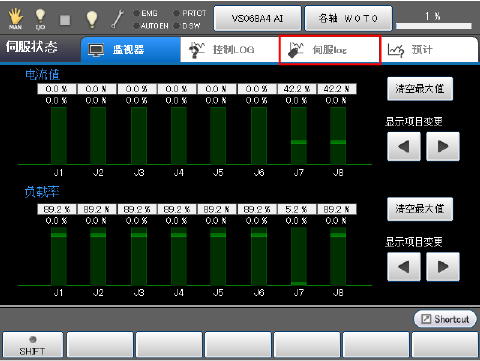Select J1 load rate max value 89.2 %
480x361 pixels.
57,209
